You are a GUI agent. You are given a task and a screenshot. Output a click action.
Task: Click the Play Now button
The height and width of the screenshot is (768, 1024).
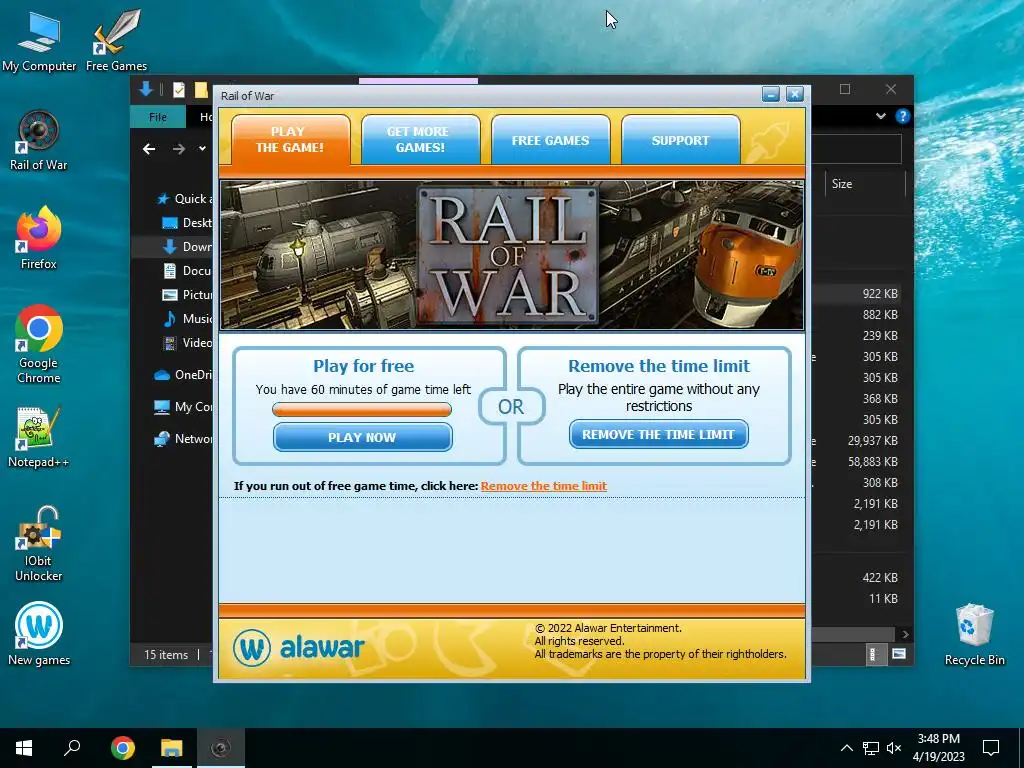362,437
